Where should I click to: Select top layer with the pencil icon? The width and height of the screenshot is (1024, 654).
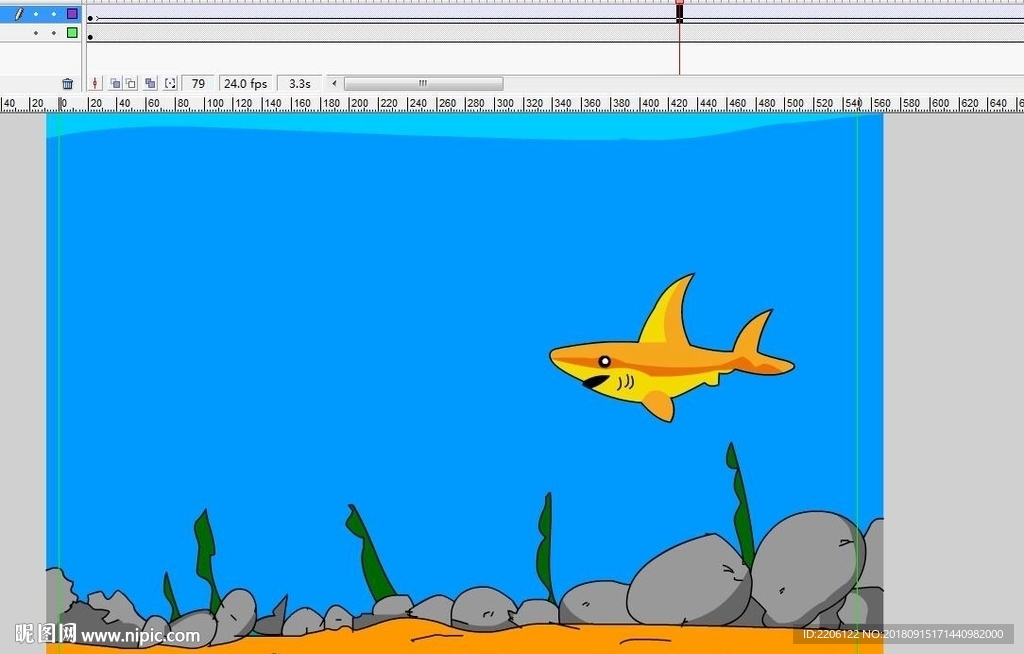[x=18, y=14]
